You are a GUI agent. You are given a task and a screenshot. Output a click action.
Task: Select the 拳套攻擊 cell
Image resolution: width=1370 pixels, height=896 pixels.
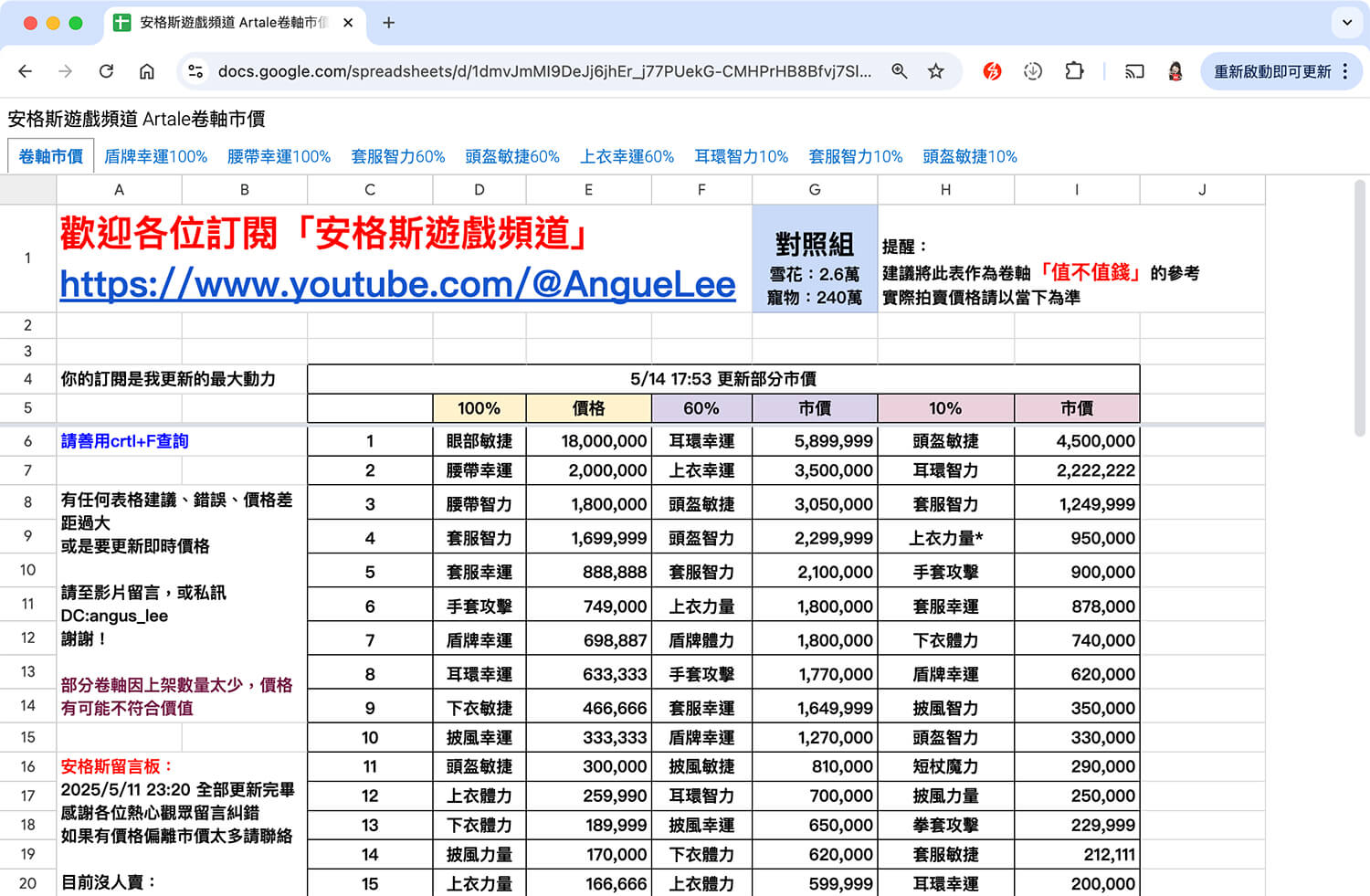[945, 825]
